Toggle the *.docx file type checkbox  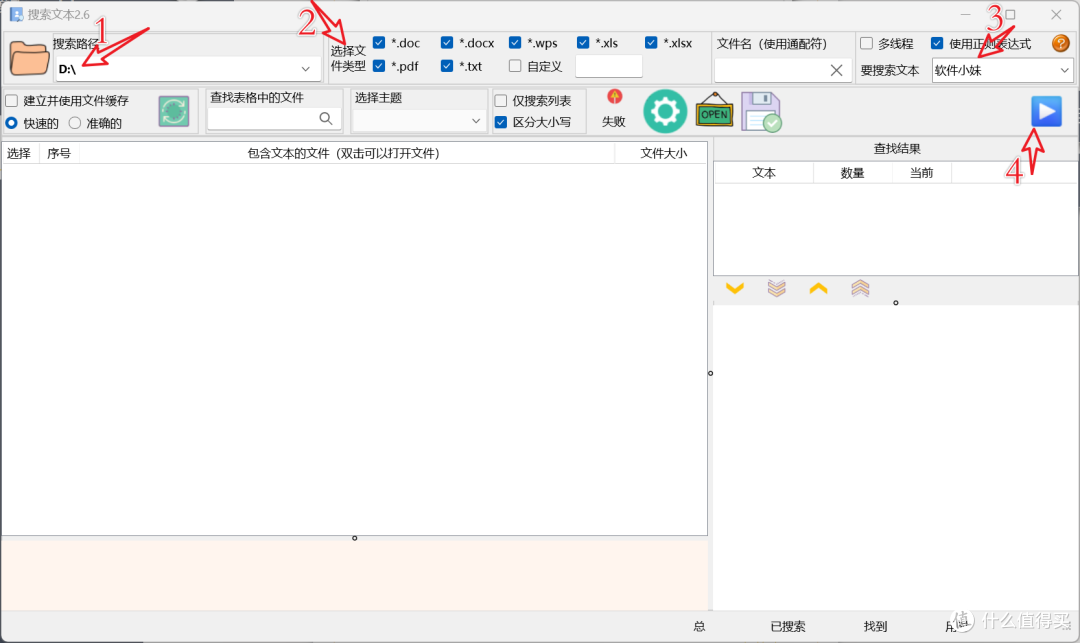point(447,43)
